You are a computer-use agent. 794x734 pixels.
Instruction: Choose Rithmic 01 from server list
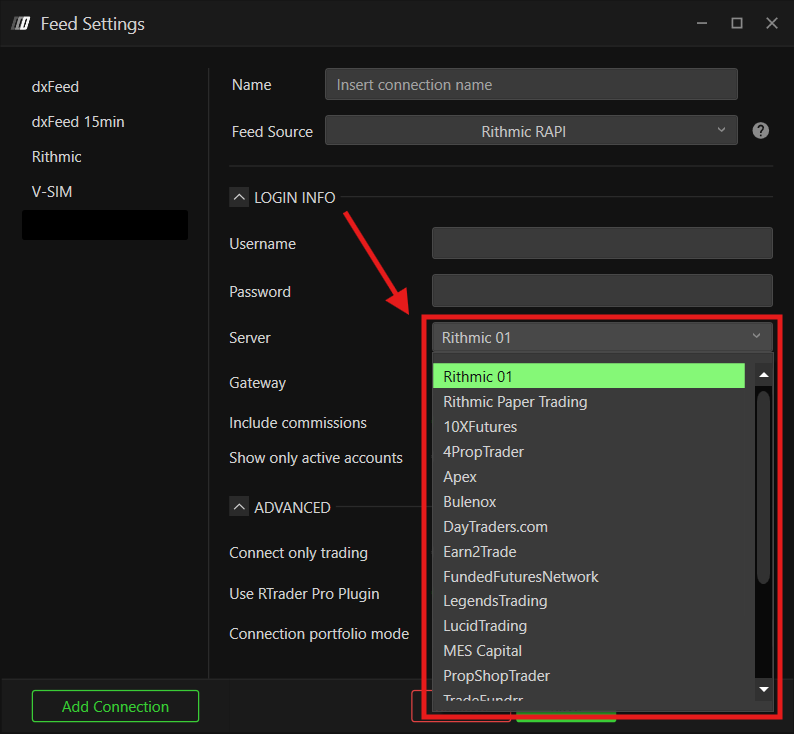(589, 376)
